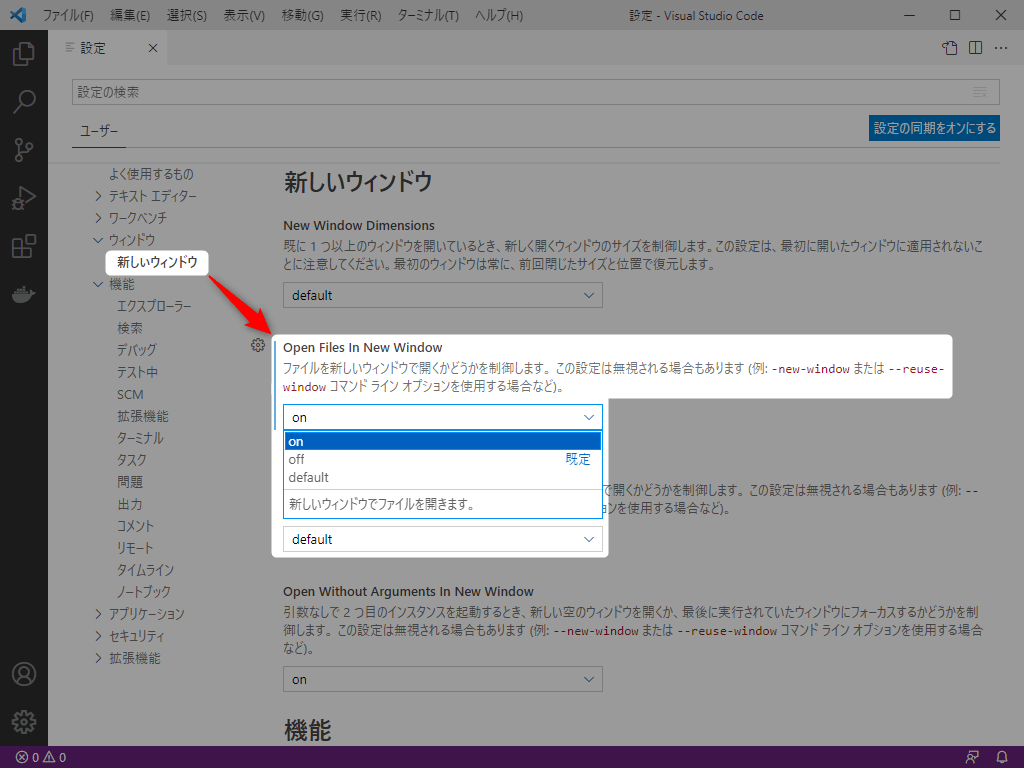This screenshot has width=1024, height=768.
Task: Select ノートブック in settings tree
Action: (x=143, y=592)
